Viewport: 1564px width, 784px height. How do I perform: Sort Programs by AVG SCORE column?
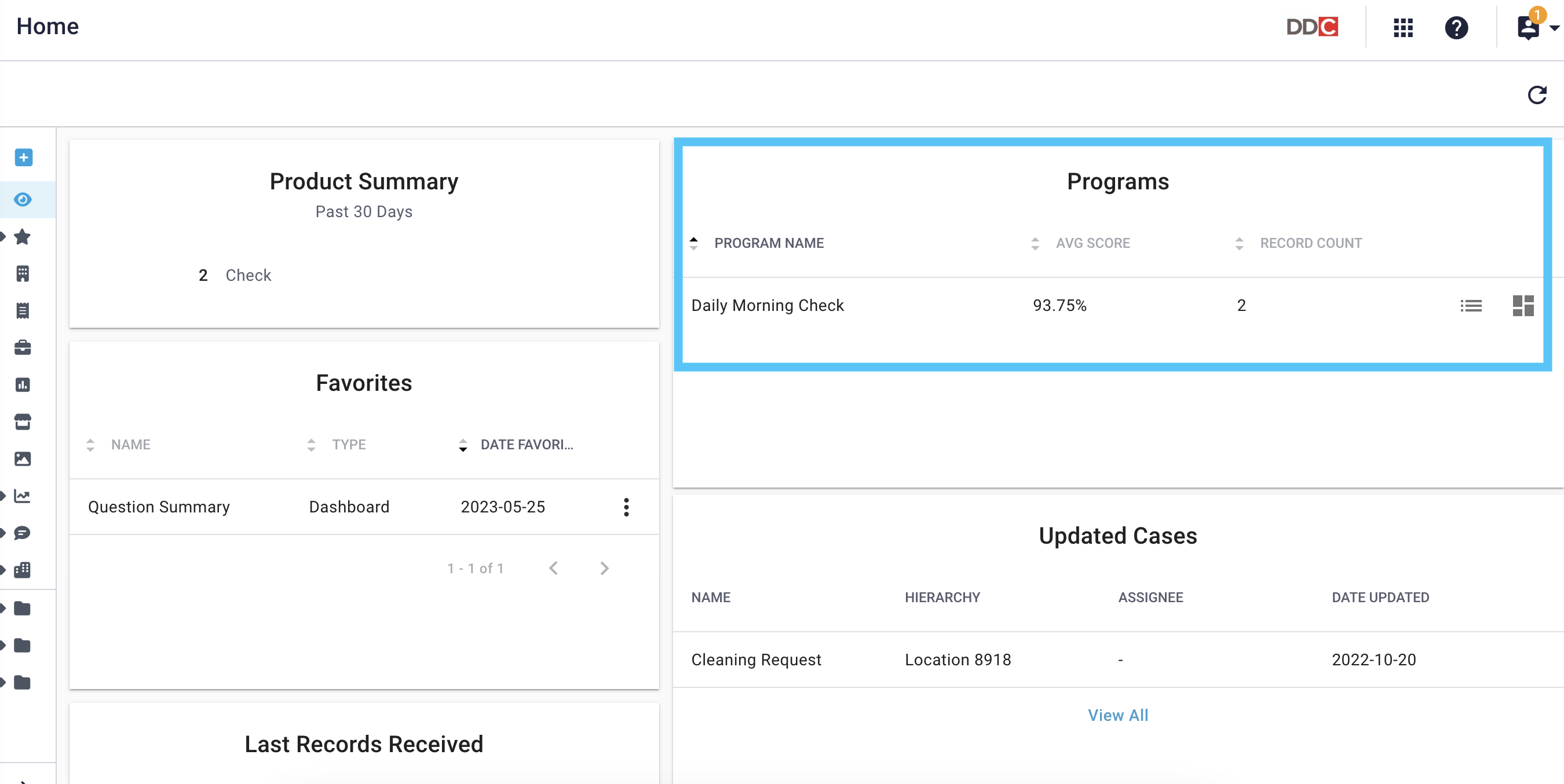point(1081,243)
